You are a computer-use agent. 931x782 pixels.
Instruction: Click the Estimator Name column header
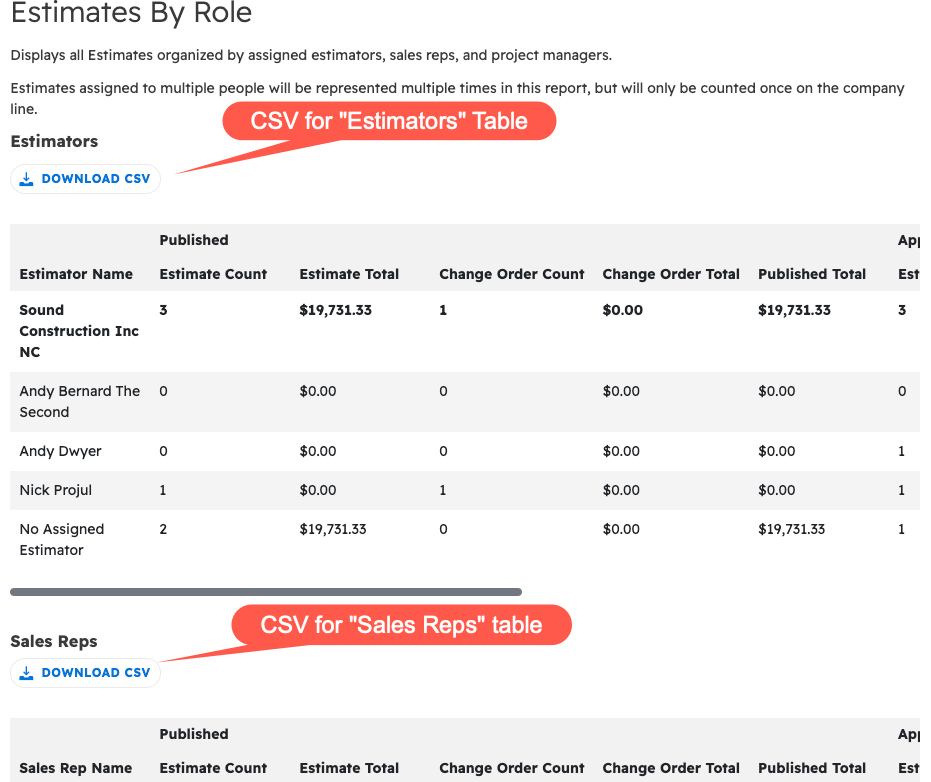[x=76, y=274]
